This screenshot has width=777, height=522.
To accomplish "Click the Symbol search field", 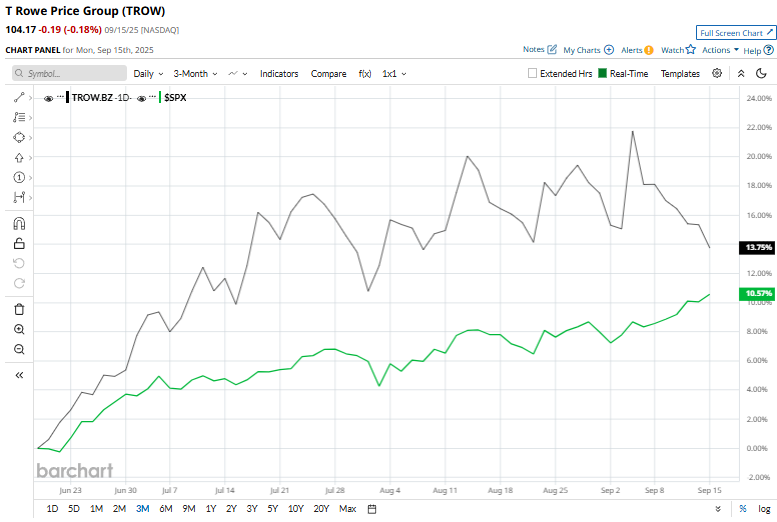I will coord(69,73).
